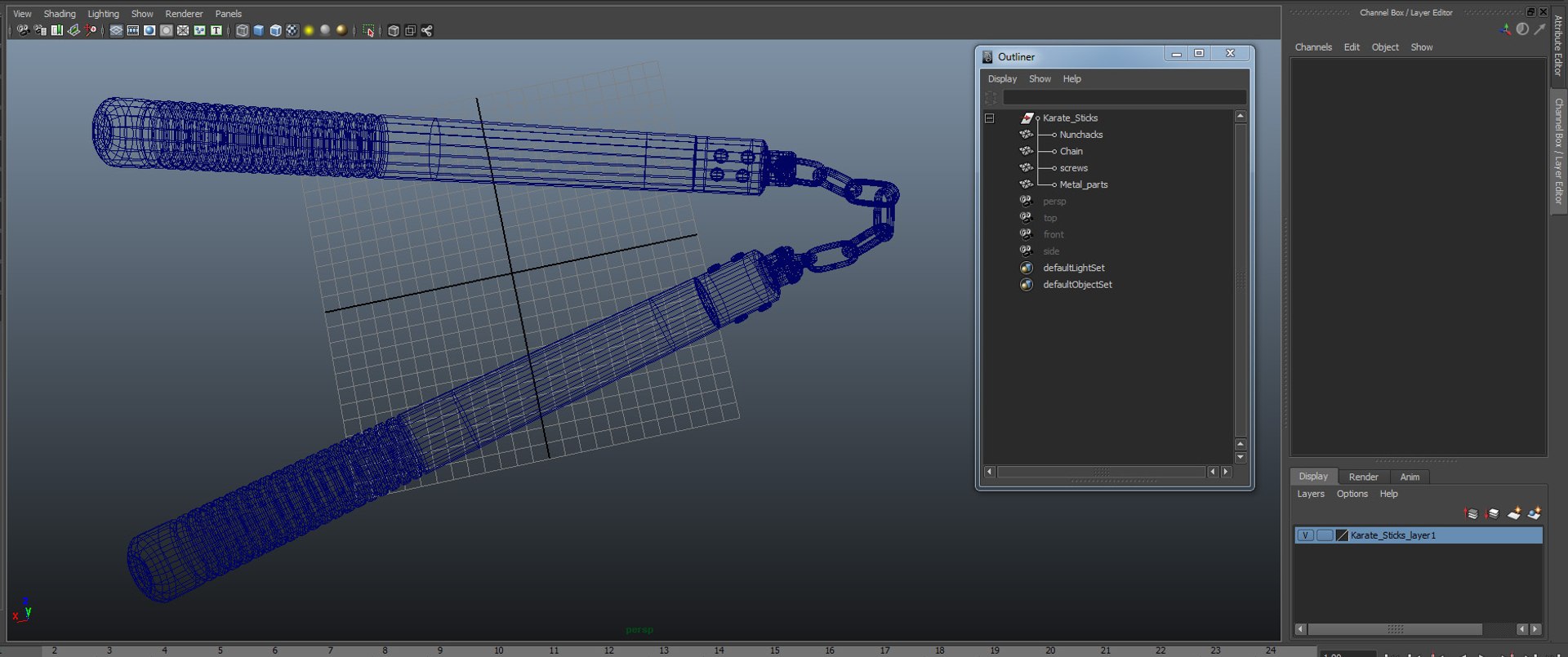Open the Channels menu in Channel Box
1568x657 pixels.
[1313, 47]
